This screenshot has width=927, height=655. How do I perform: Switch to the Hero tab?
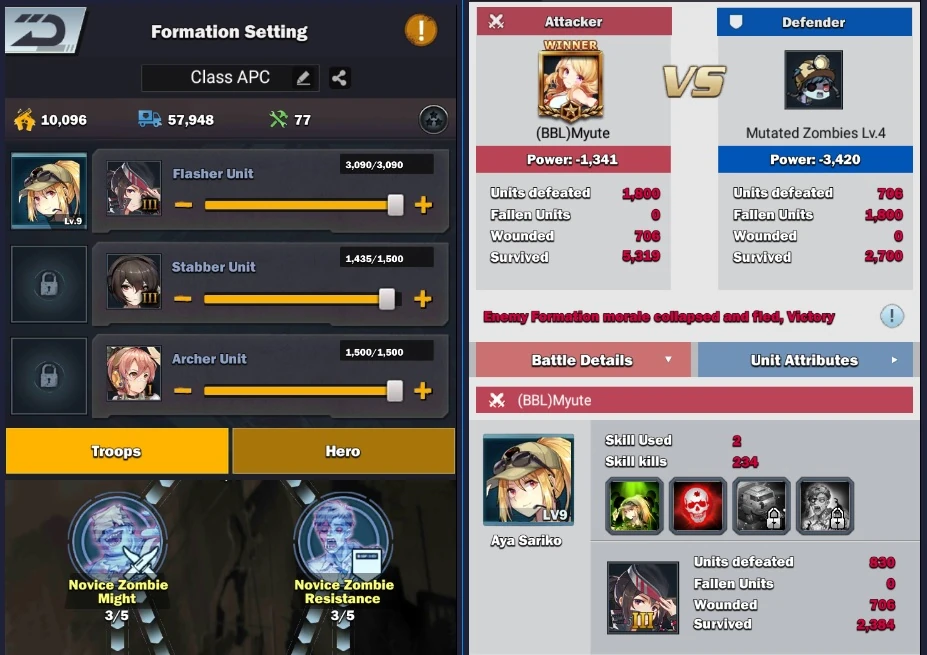pos(343,451)
